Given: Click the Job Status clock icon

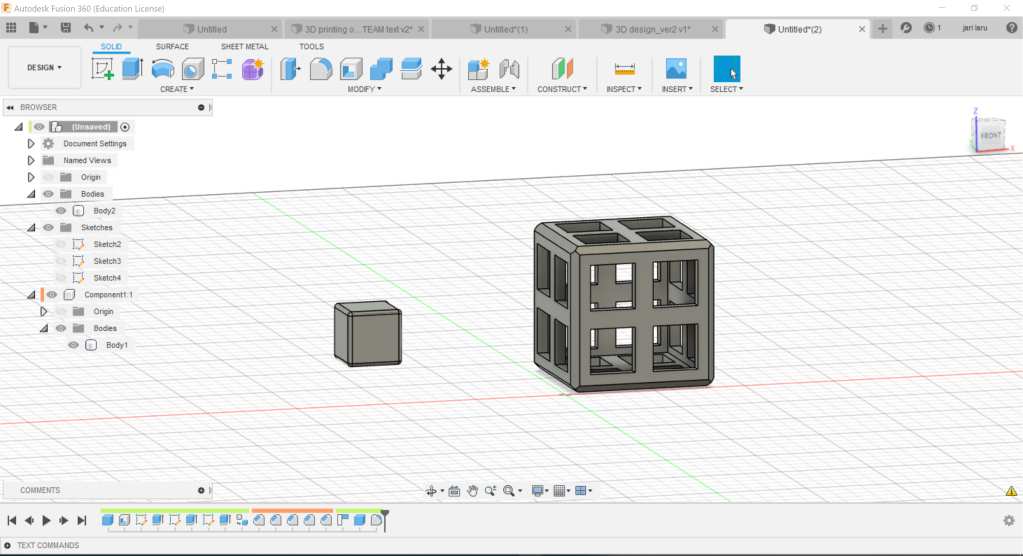Looking at the screenshot, I should click(x=929, y=28).
